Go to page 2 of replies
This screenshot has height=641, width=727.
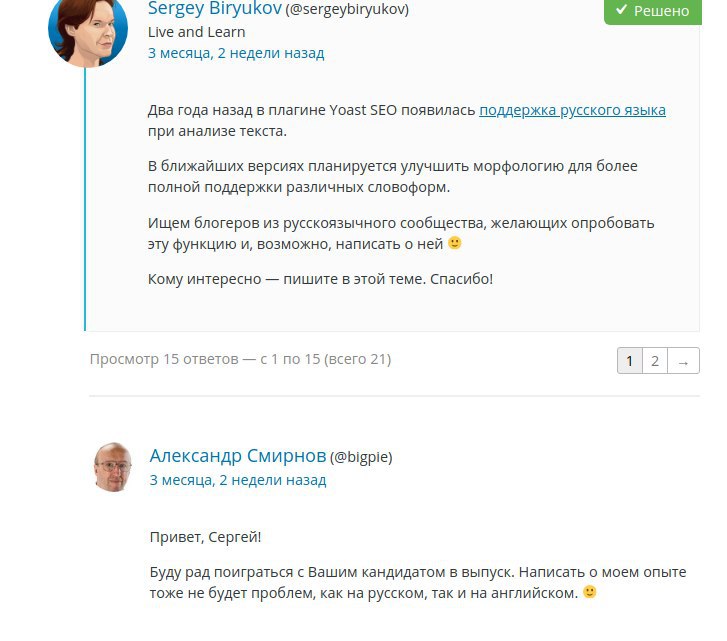pyautogui.click(x=655, y=361)
